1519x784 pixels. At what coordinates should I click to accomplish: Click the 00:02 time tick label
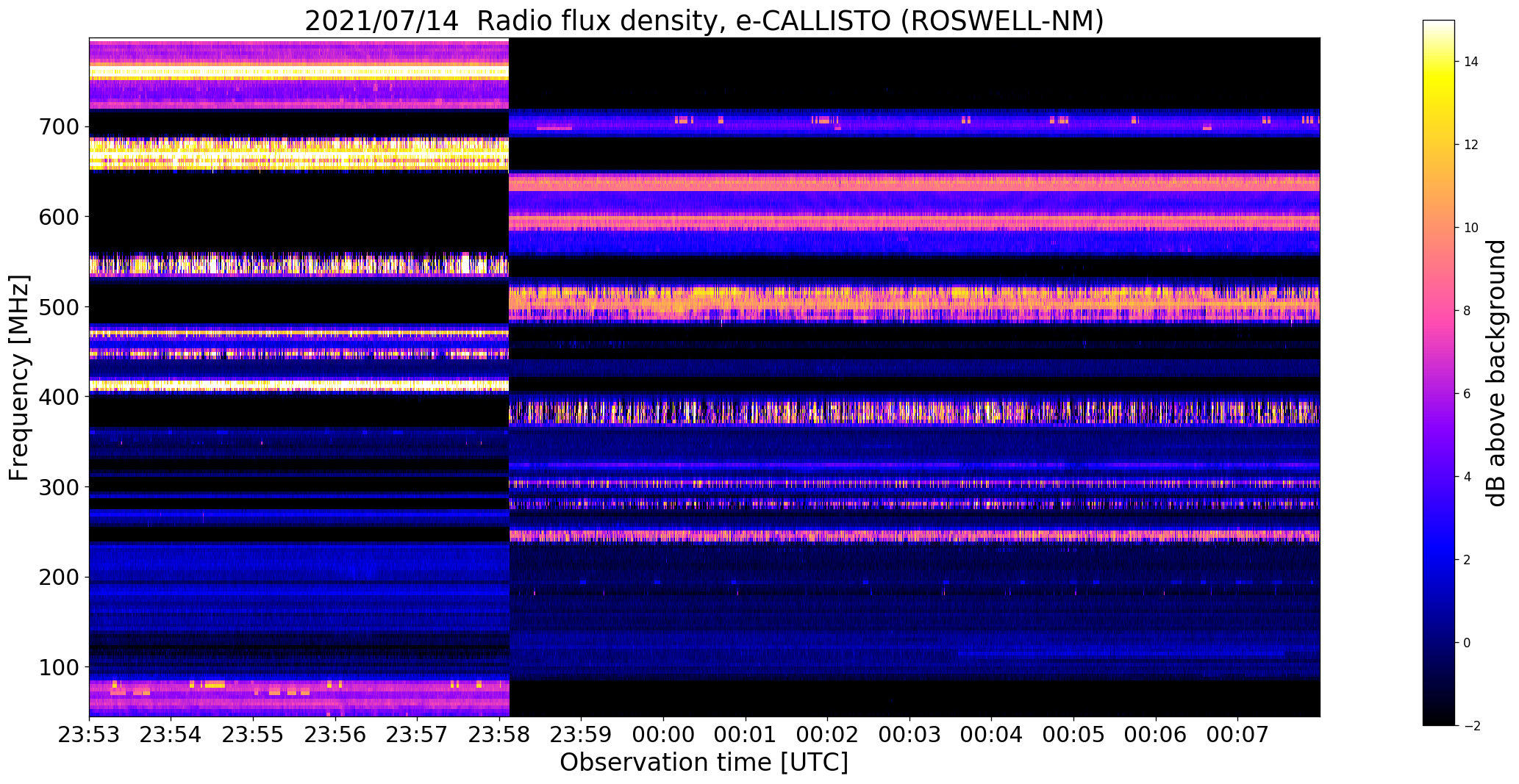(828, 734)
